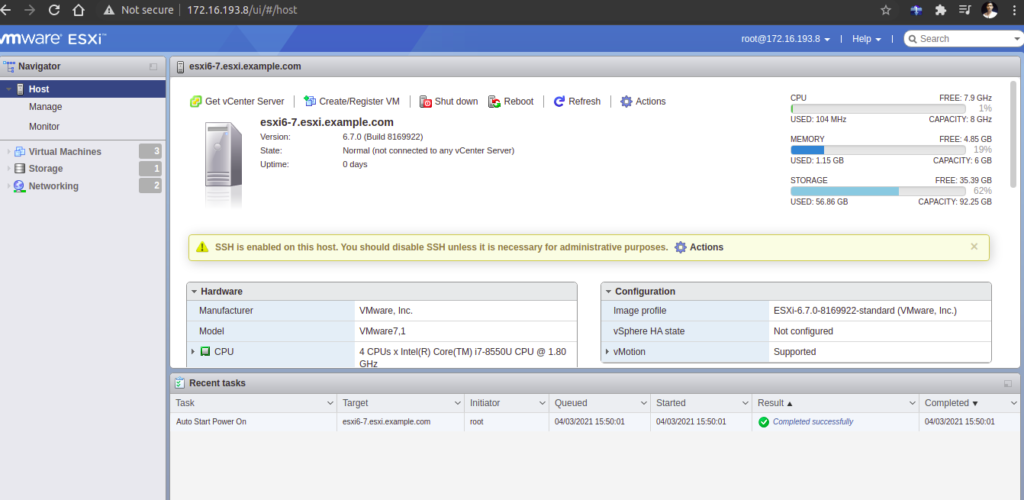Click the Networking count badge 2
Viewport: 1024px width, 500px height.
150,186
